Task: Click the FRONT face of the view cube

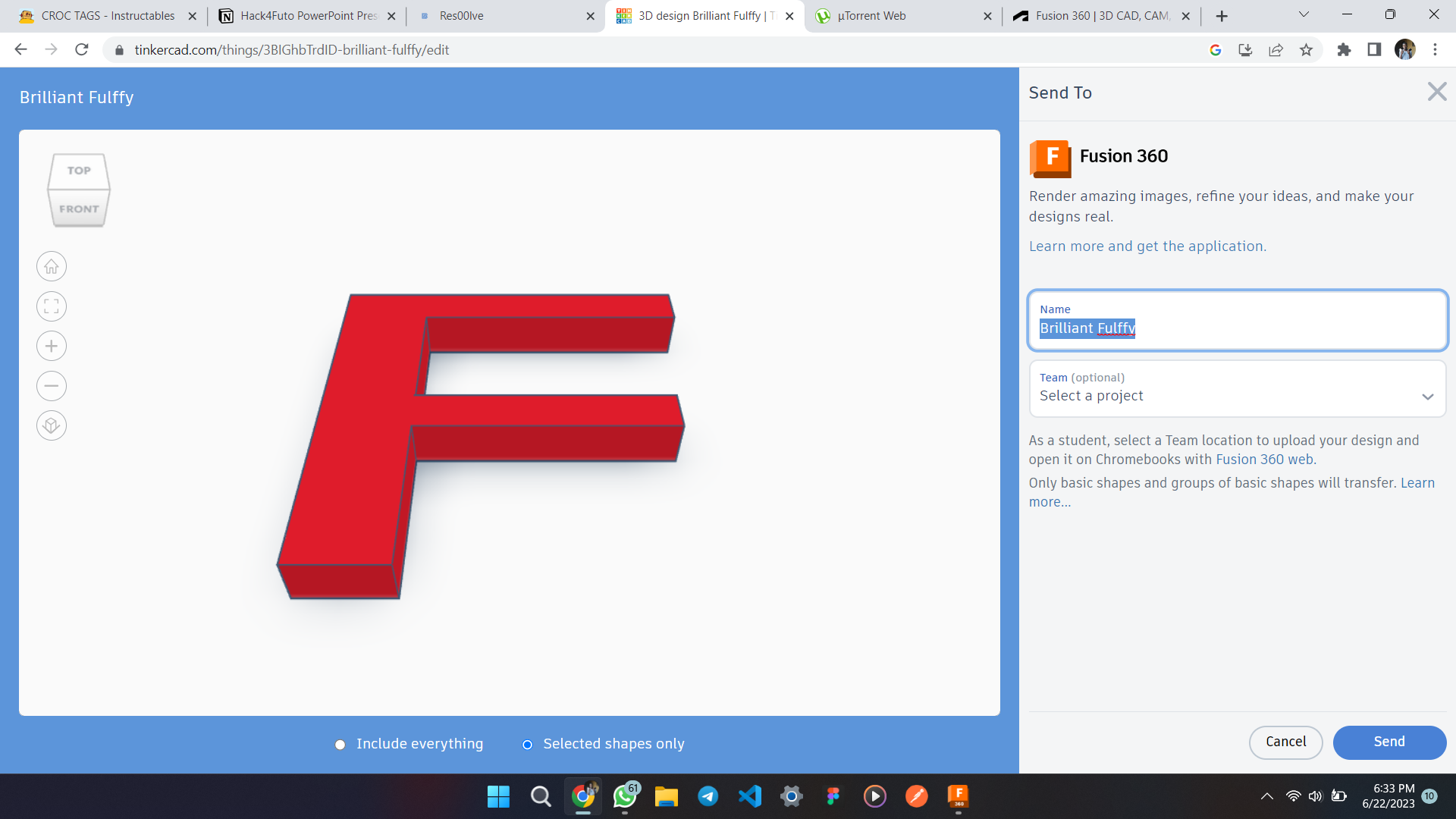Action: [x=78, y=209]
